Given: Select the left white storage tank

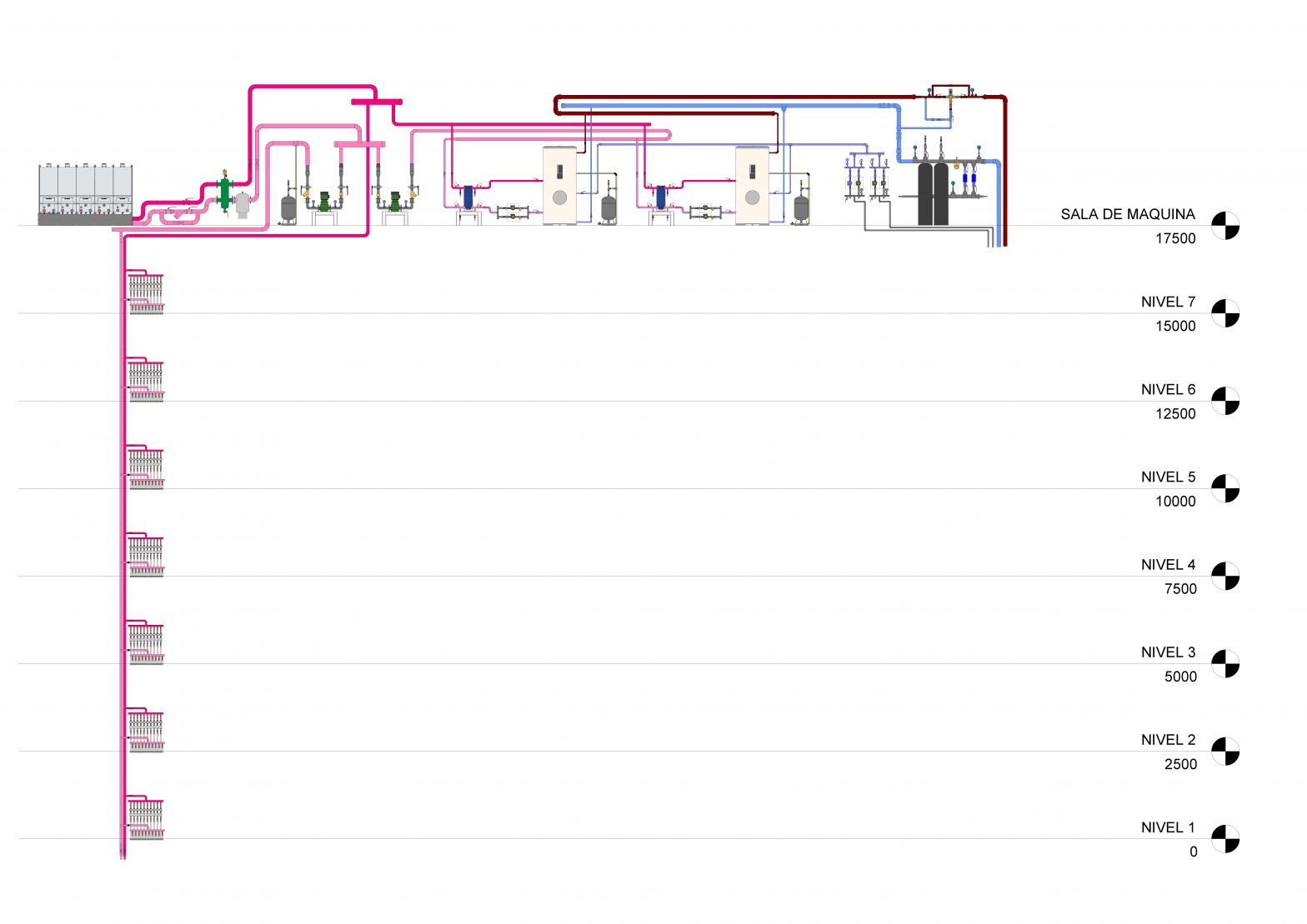Looking at the screenshot, I should 559,186.
